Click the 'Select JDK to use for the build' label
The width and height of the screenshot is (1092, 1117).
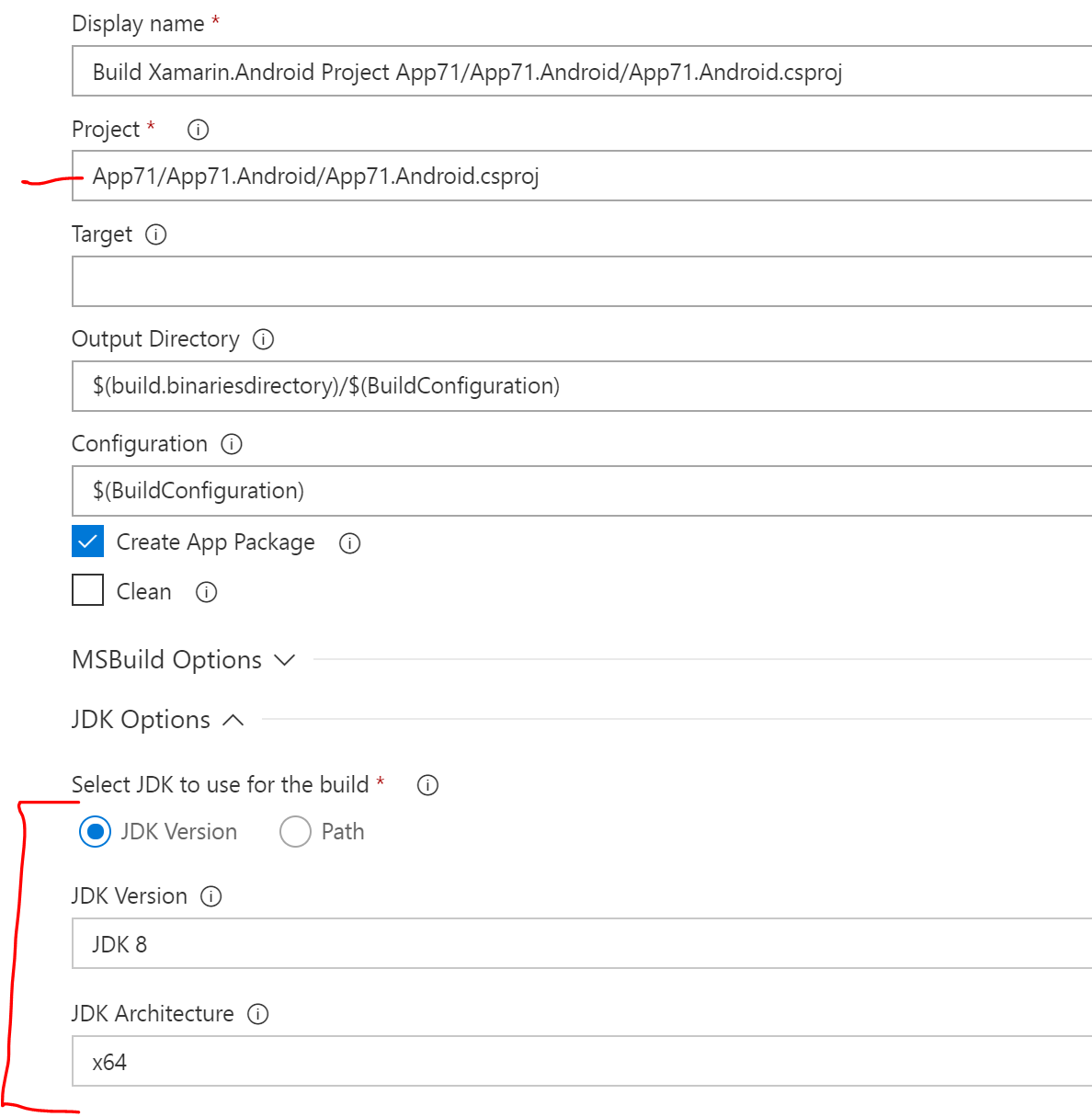[220, 784]
